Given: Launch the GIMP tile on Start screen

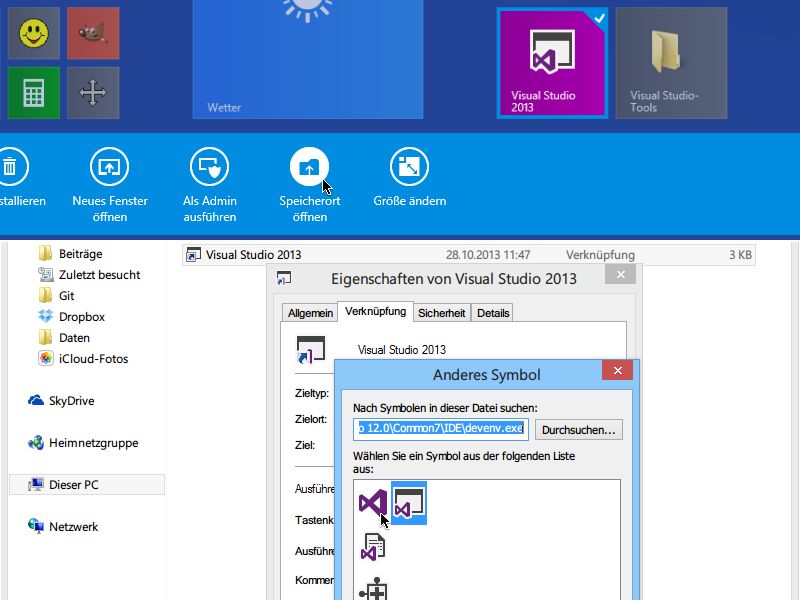Looking at the screenshot, I should click(93, 33).
